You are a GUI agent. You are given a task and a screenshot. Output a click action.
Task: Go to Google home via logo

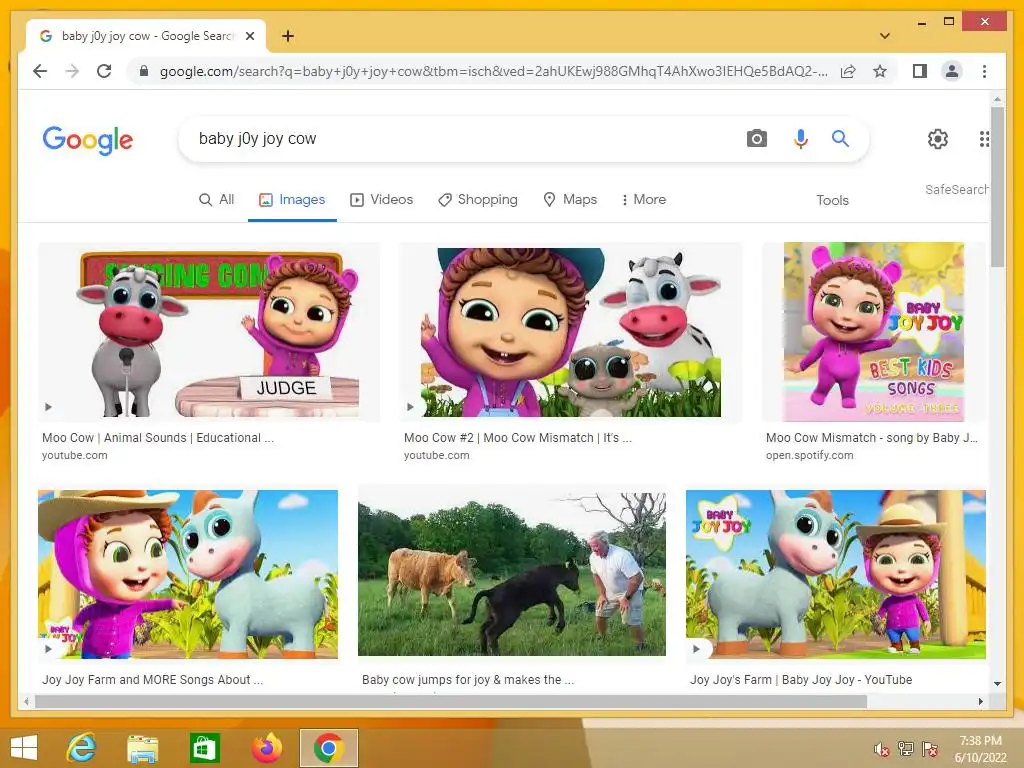pyautogui.click(x=88, y=140)
